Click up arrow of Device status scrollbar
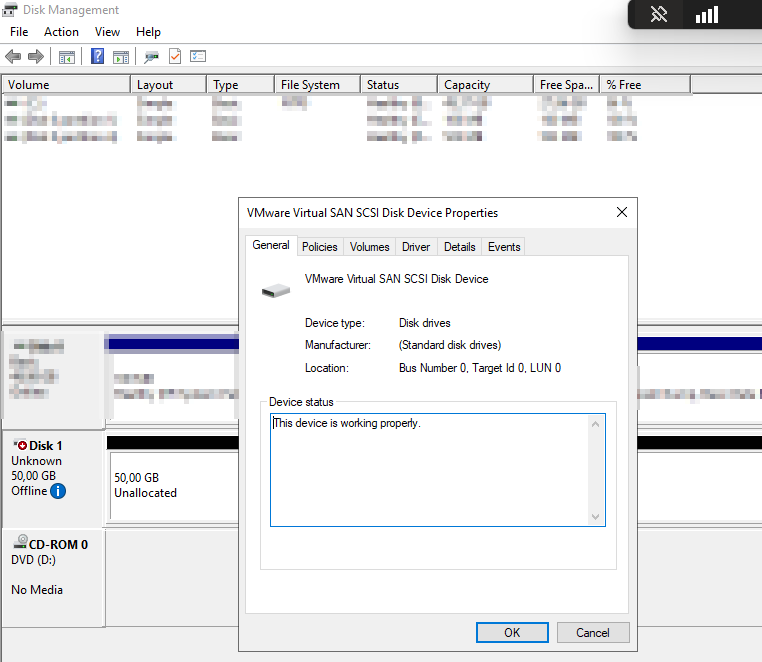 (595, 424)
